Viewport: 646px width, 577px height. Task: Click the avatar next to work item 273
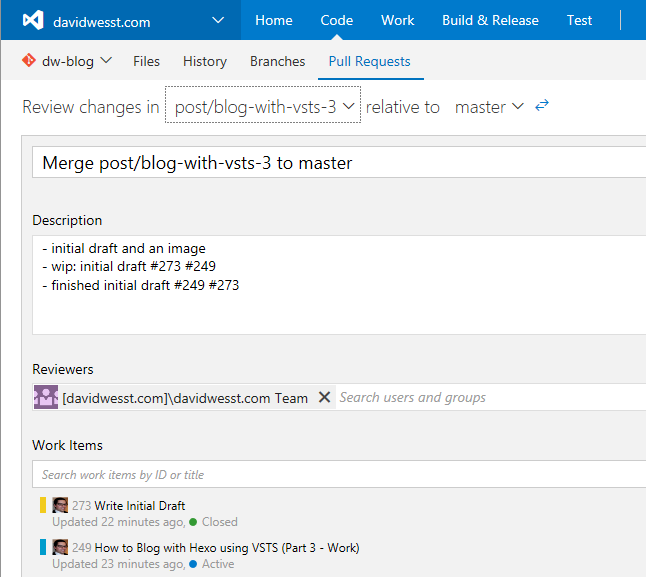60,505
